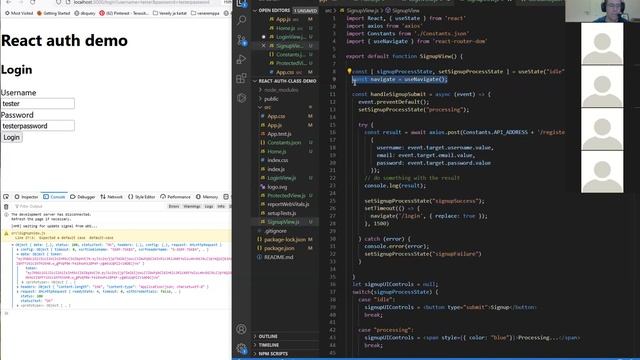The image size is (640, 360).
Task: Click the SignupView breadcrumb above the code
Action: (402, 10)
